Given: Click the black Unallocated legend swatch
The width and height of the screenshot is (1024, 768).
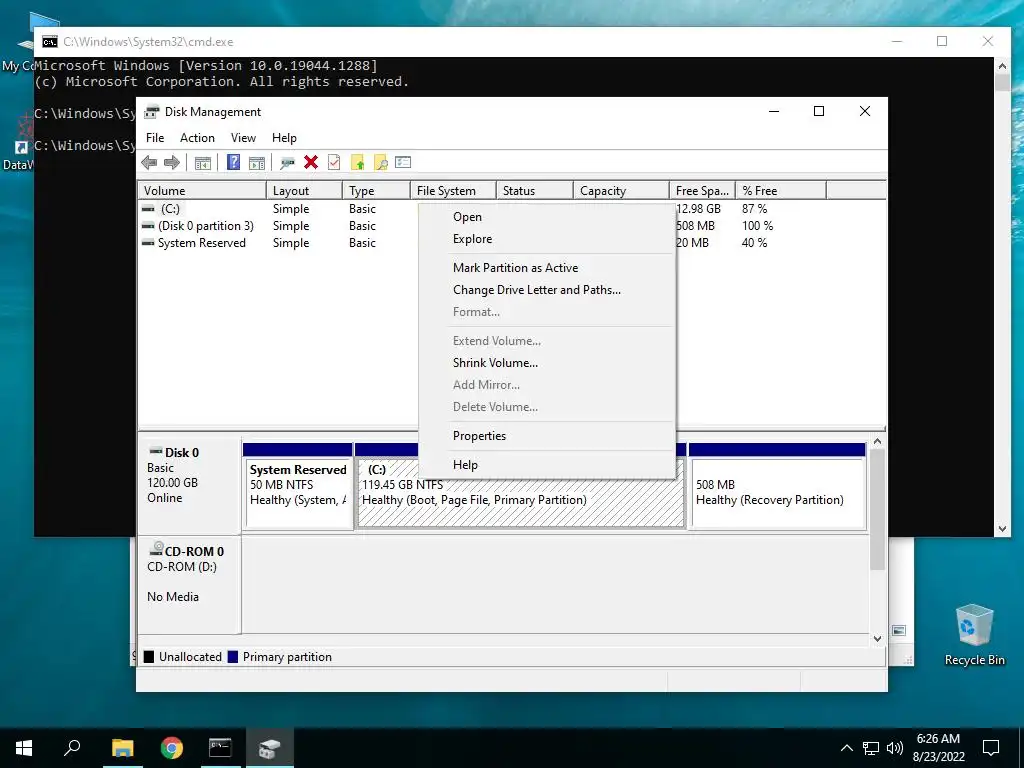Looking at the screenshot, I should point(149,657).
